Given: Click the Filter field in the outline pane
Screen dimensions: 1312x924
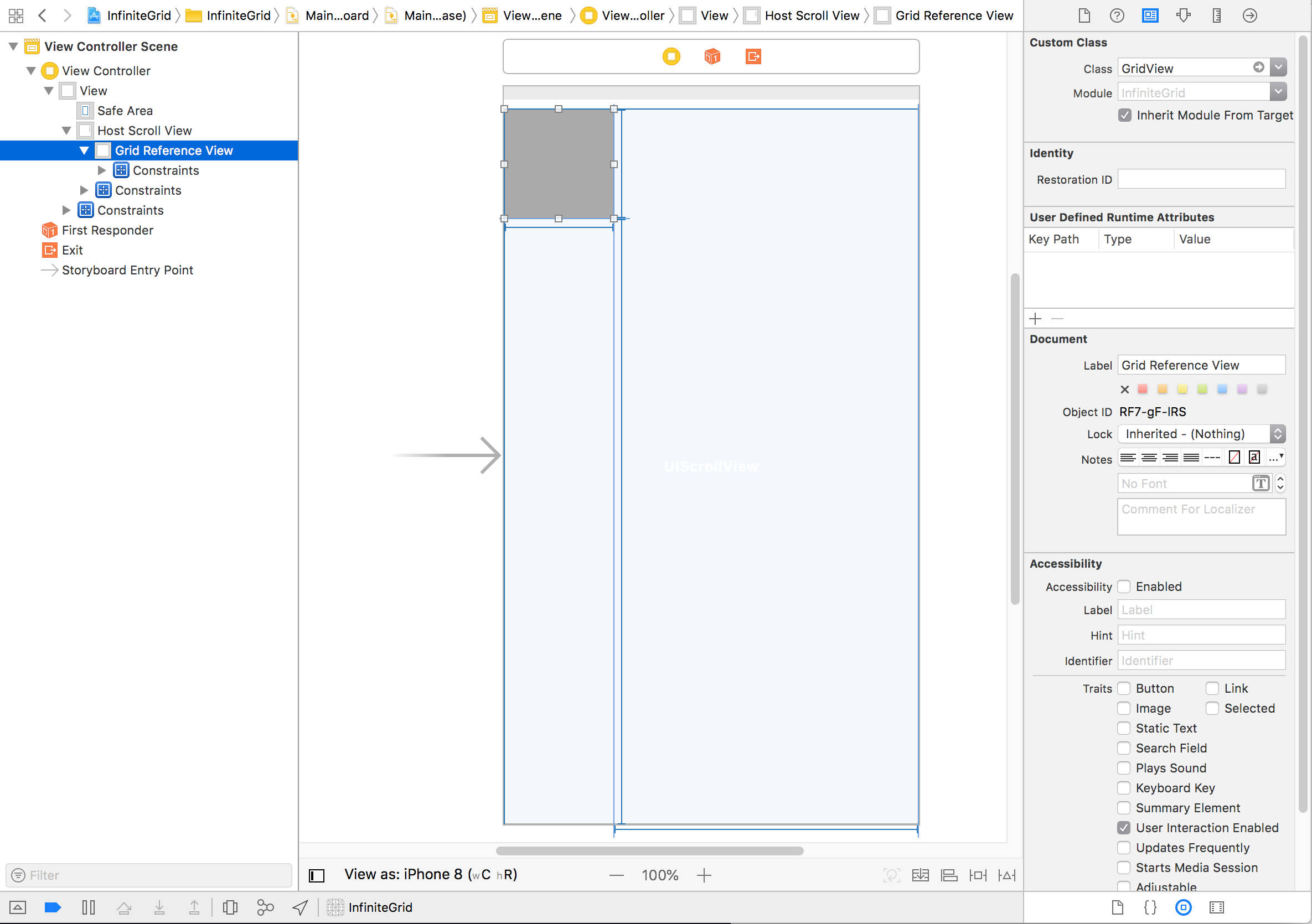Looking at the screenshot, I should 148,875.
